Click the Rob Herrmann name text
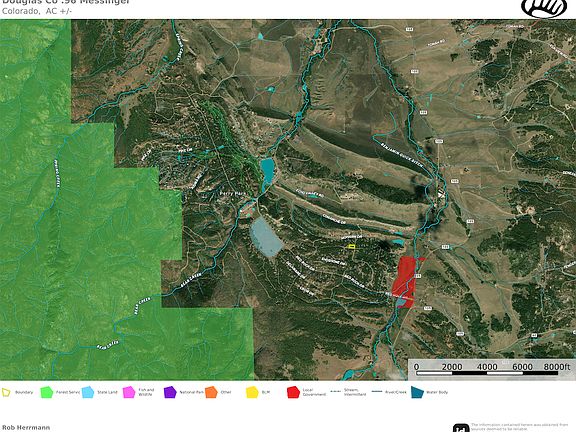576x432 pixels. 26,428
